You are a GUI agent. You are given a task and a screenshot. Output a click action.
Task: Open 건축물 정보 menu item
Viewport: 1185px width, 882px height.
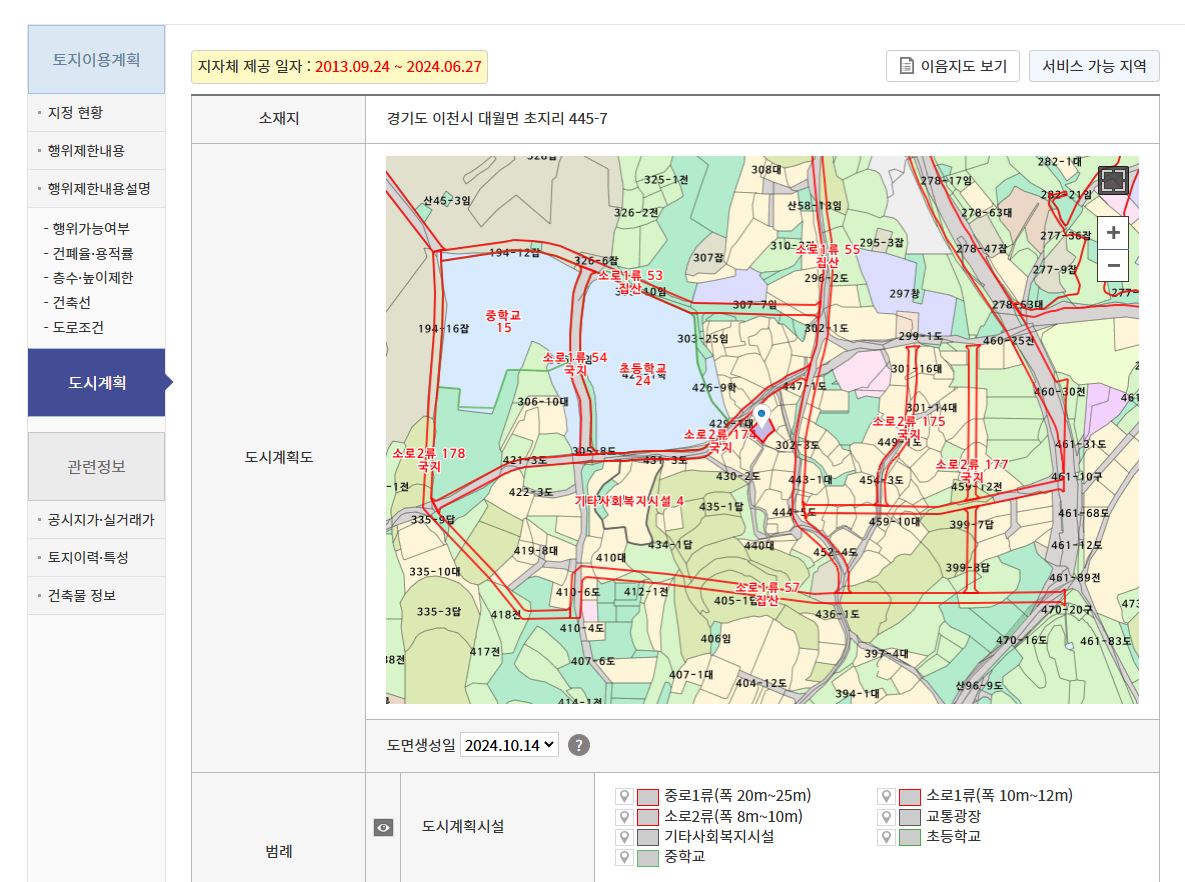(x=82, y=596)
